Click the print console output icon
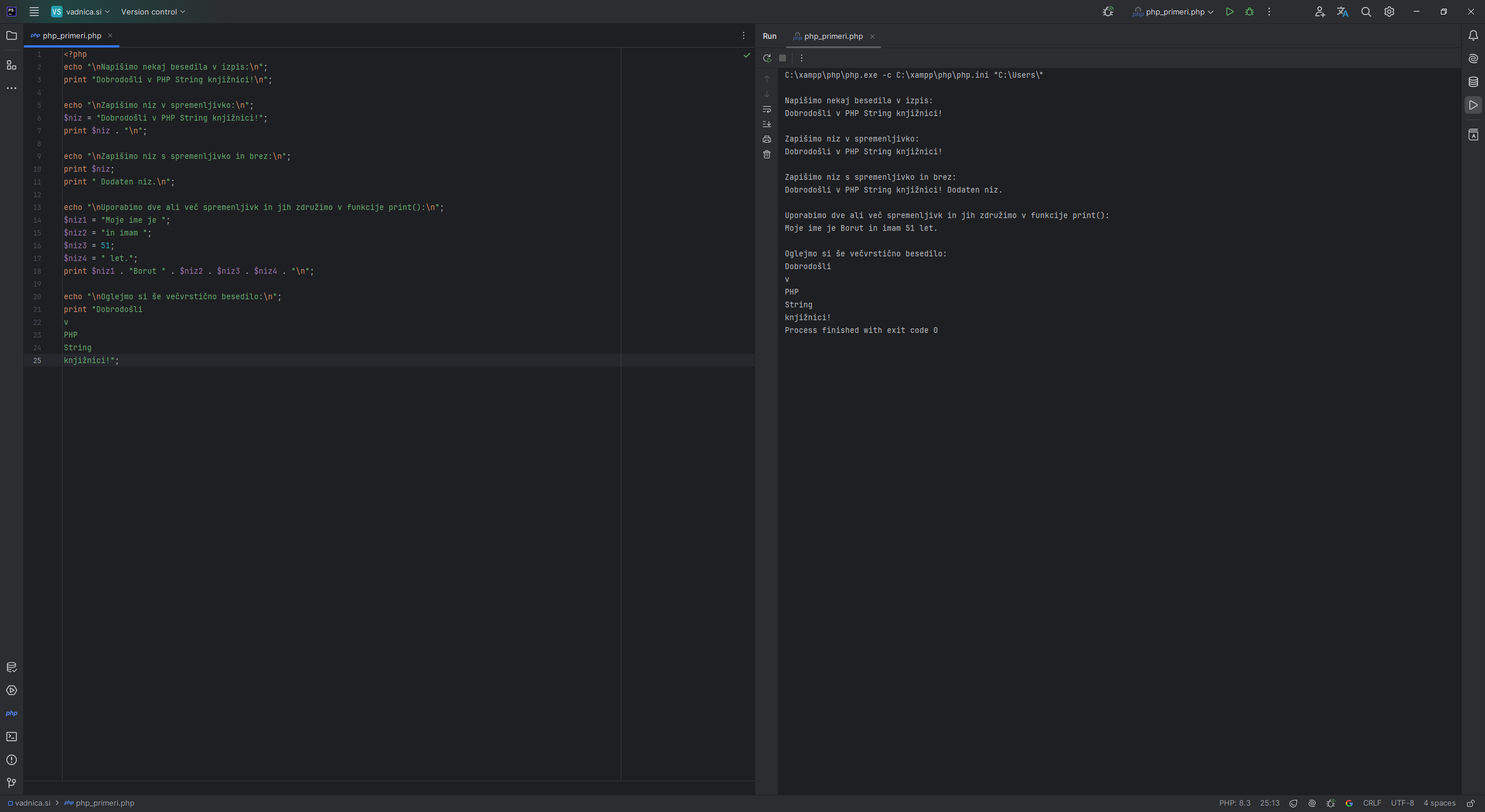This screenshot has height=812, width=1485. click(x=767, y=139)
